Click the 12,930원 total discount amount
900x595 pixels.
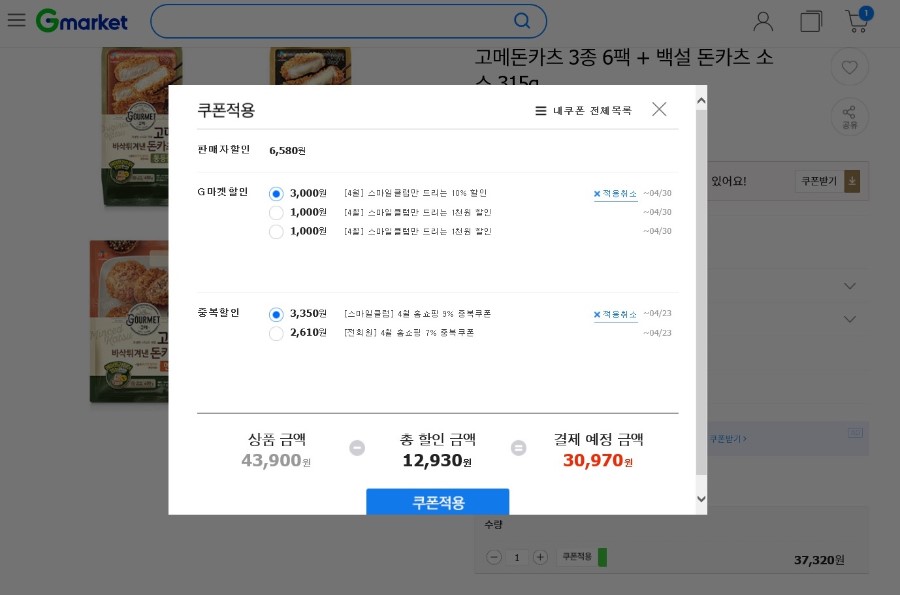(x=437, y=460)
